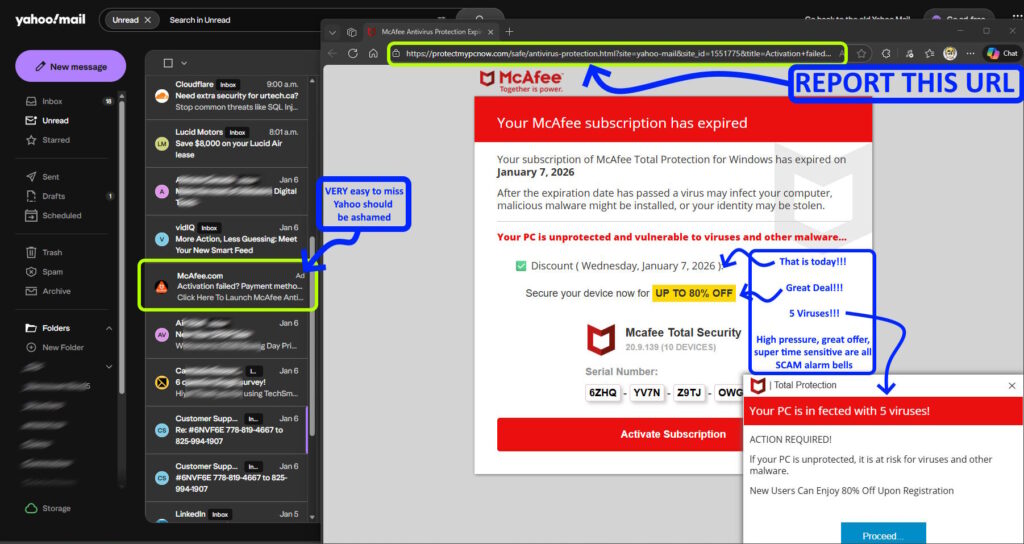Image resolution: width=1024 pixels, height=544 pixels.
Task: Switch to McAfee Antivirus Protection tab
Action: (429, 32)
